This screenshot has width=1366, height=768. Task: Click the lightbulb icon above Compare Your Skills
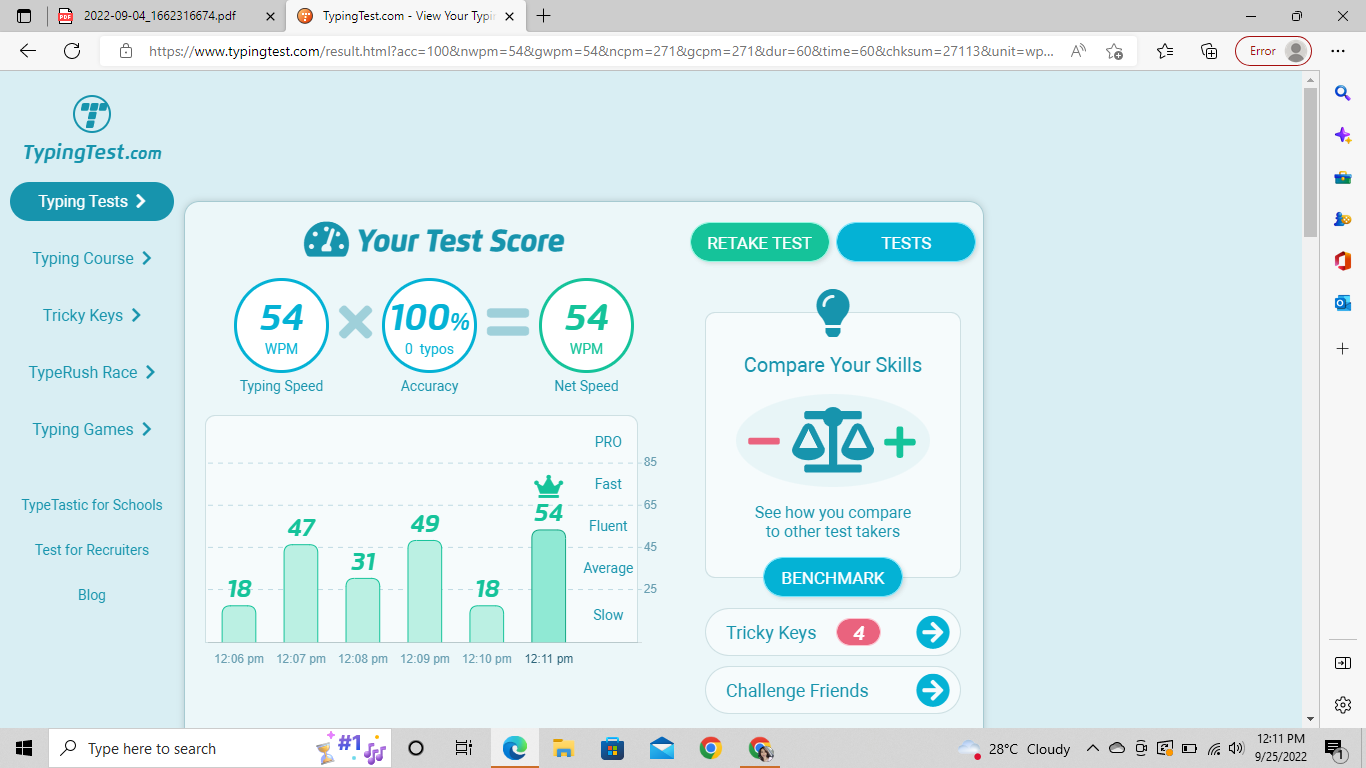[x=833, y=312]
